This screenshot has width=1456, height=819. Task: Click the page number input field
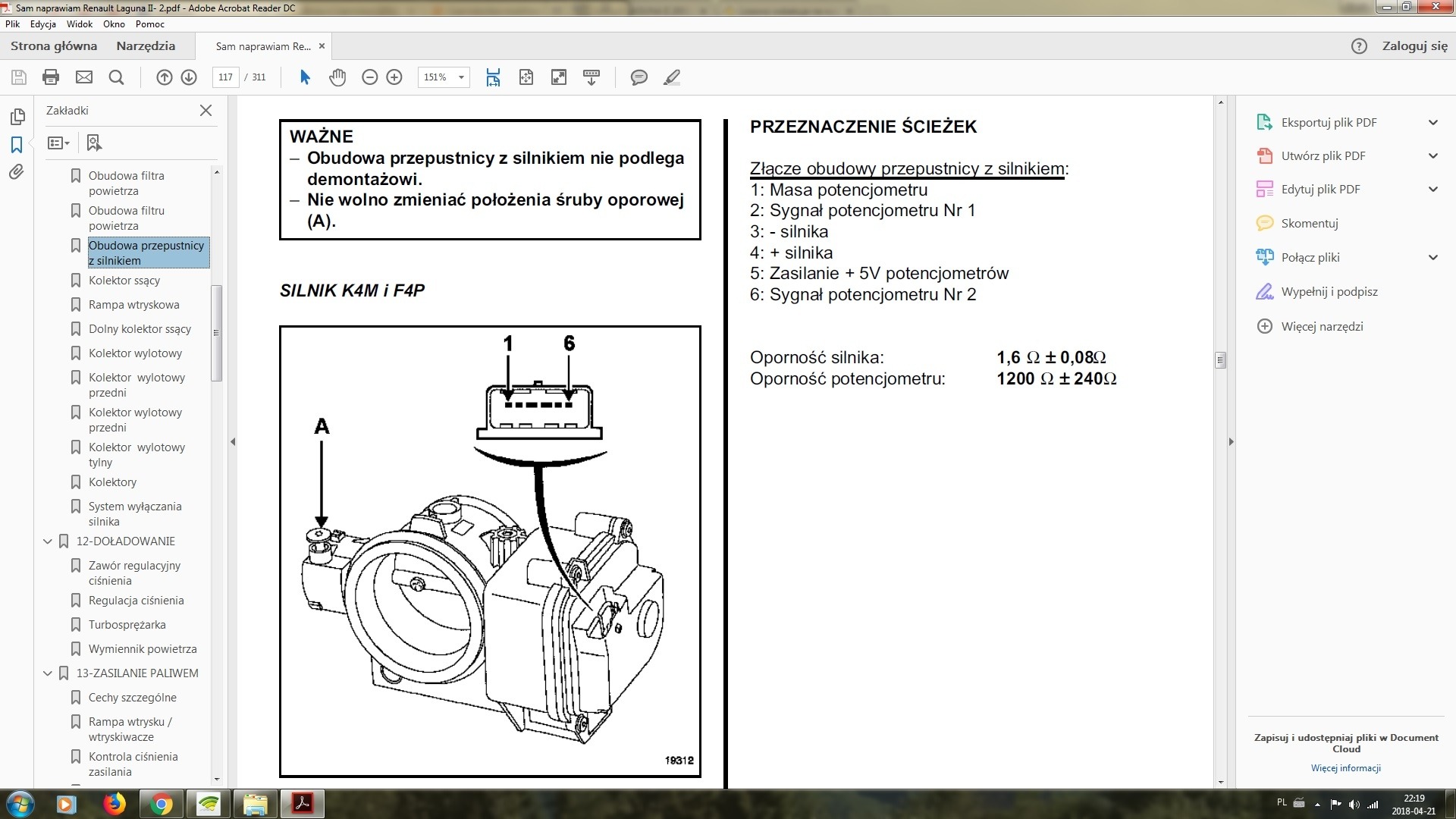(x=225, y=77)
